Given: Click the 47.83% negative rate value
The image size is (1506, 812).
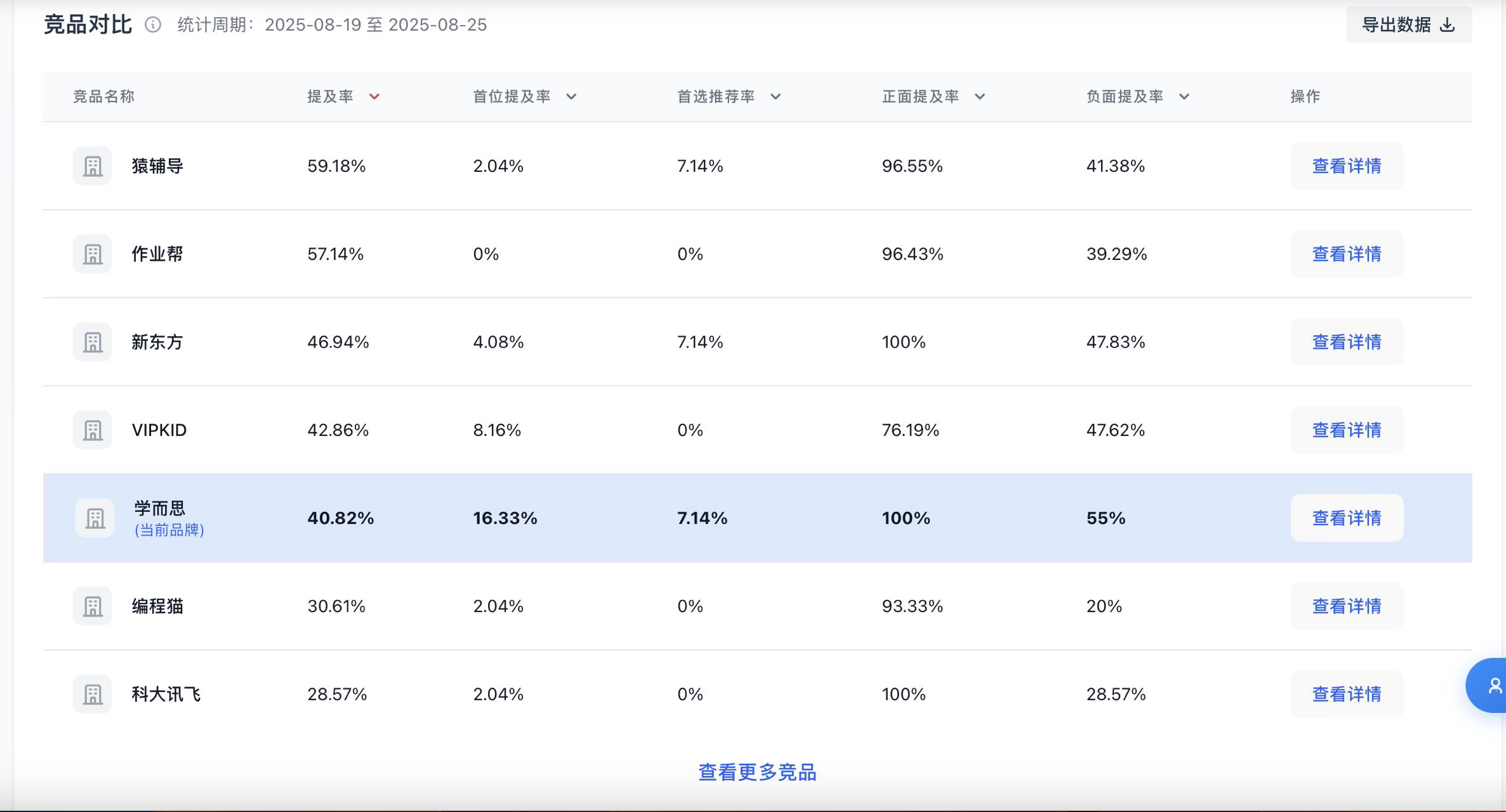Looking at the screenshot, I should 1116,342.
